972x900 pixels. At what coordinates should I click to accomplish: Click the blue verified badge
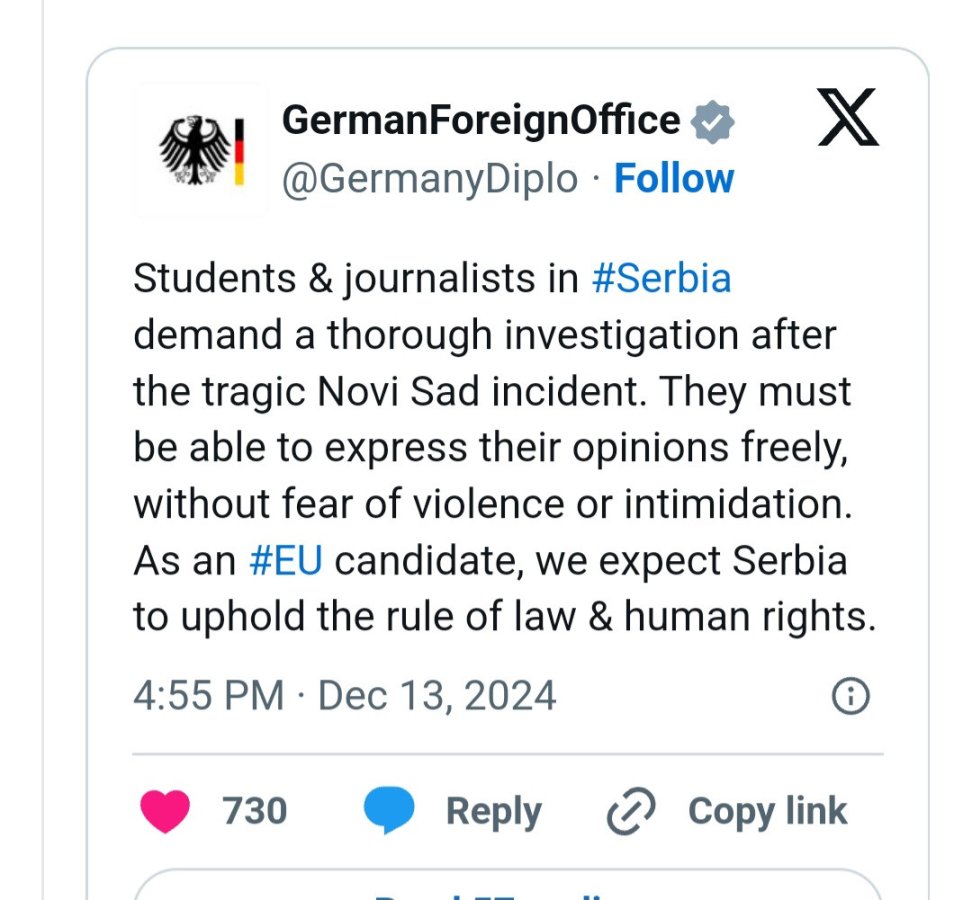(x=714, y=122)
